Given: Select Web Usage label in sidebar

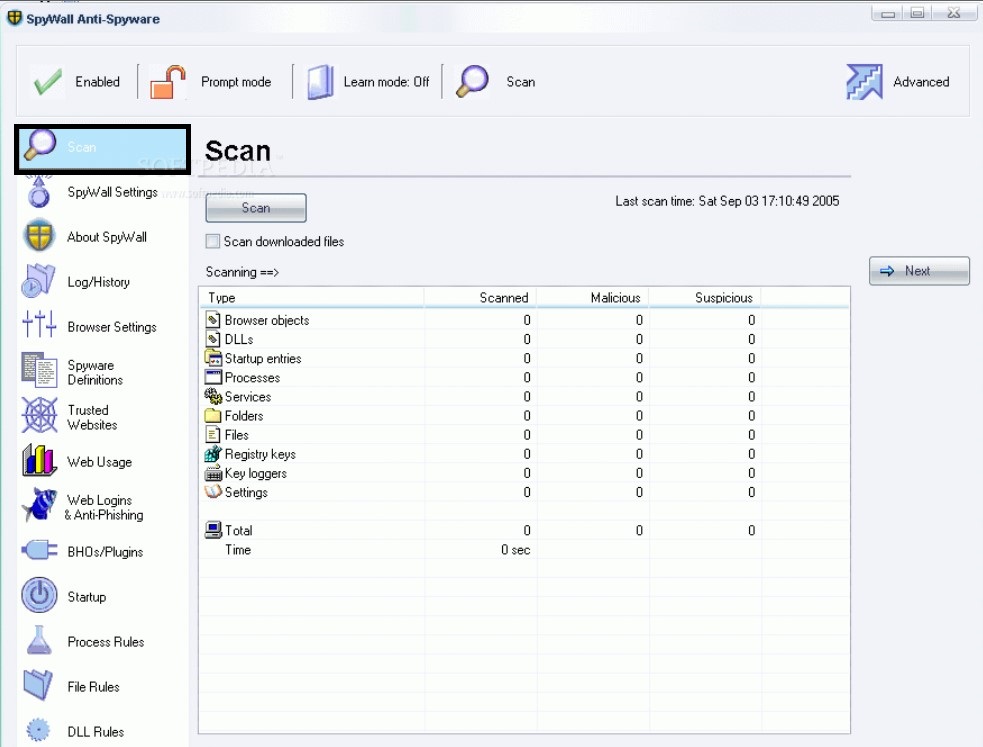Looking at the screenshot, I should coord(99,462).
